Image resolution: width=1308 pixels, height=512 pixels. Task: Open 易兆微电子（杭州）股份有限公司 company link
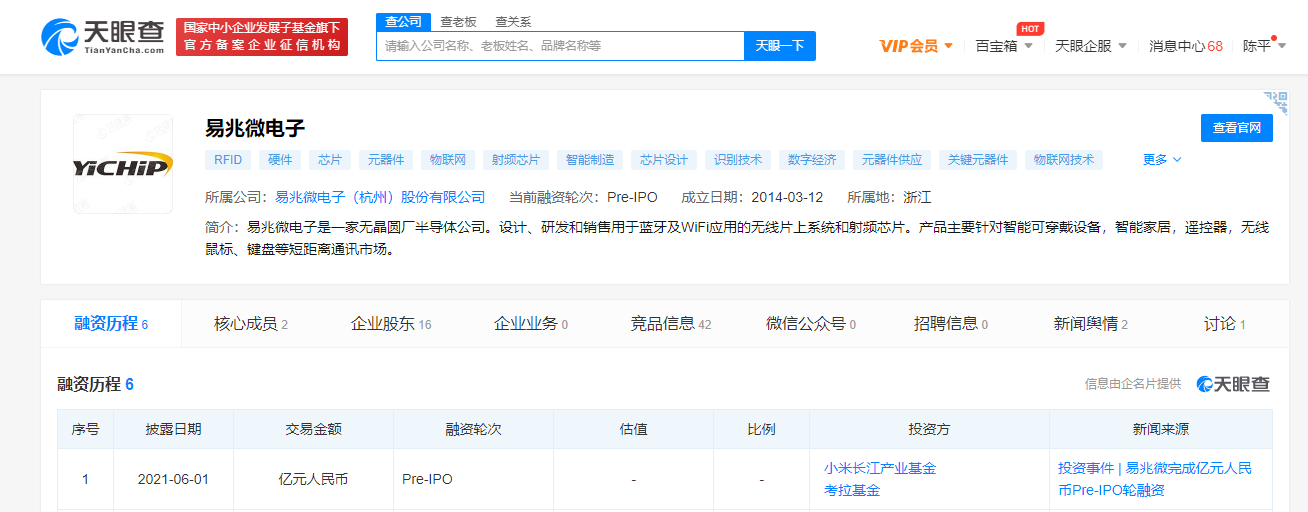point(380,197)
